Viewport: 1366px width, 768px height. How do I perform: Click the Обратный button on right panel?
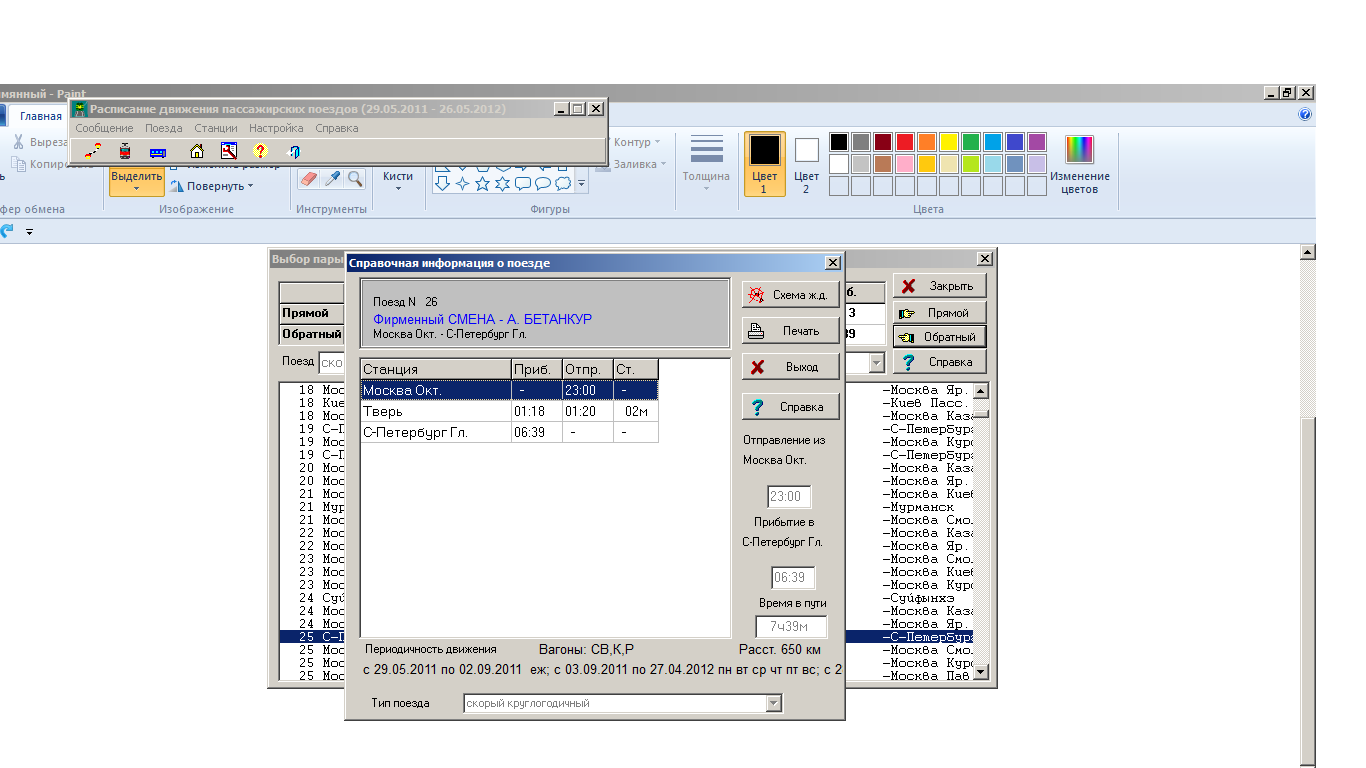pos(939,337)
